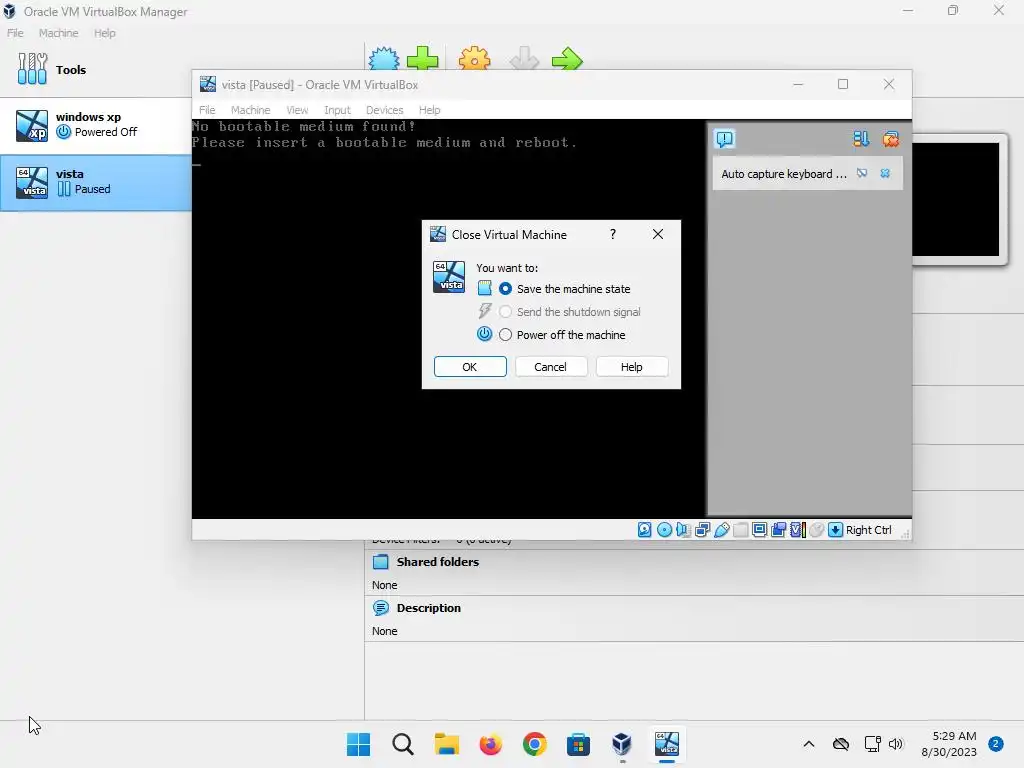
Task: Click the shared folders status bar indicator
Action: [741, 530]
